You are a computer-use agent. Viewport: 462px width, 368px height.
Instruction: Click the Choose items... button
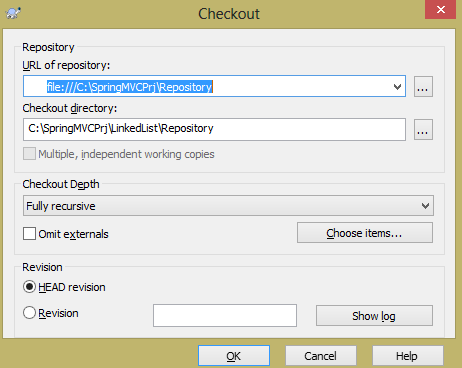(365, 233)
